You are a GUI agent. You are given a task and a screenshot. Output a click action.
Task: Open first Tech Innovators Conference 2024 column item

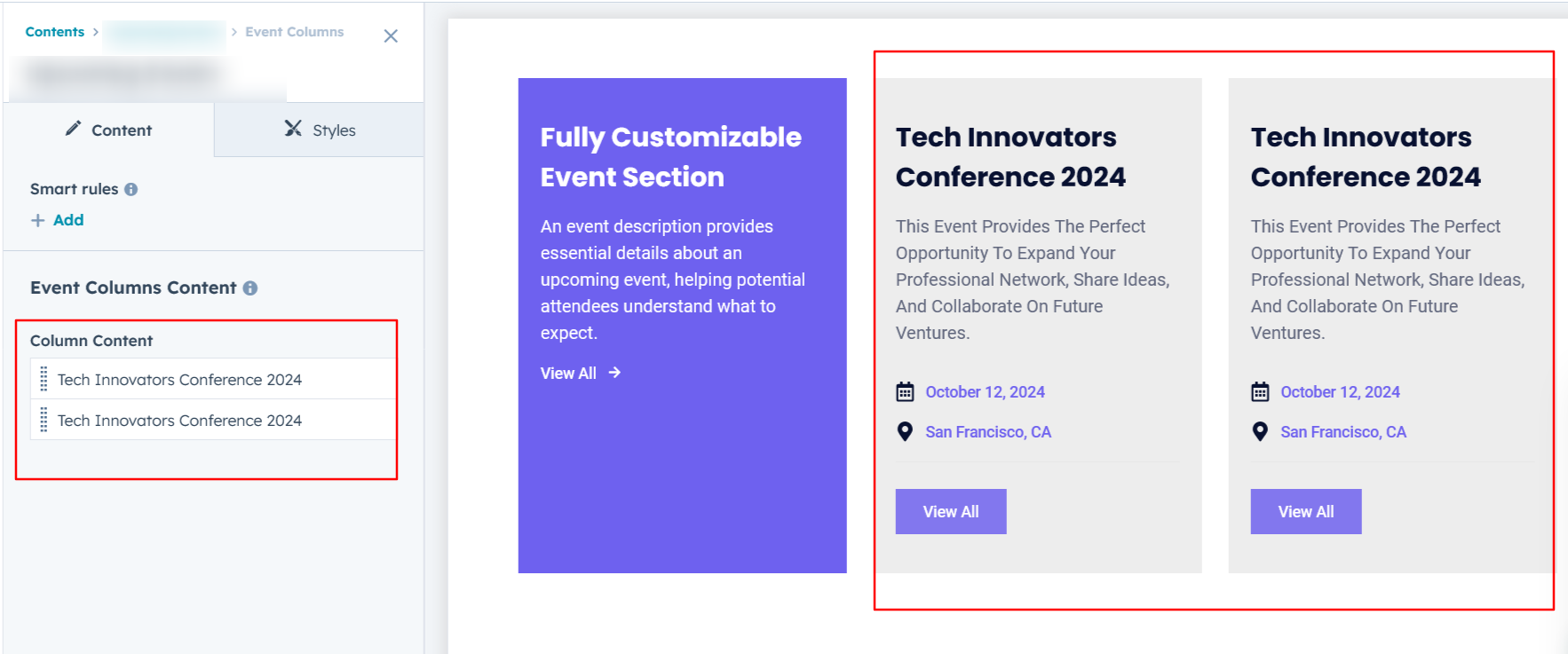(x=179, y=380)
